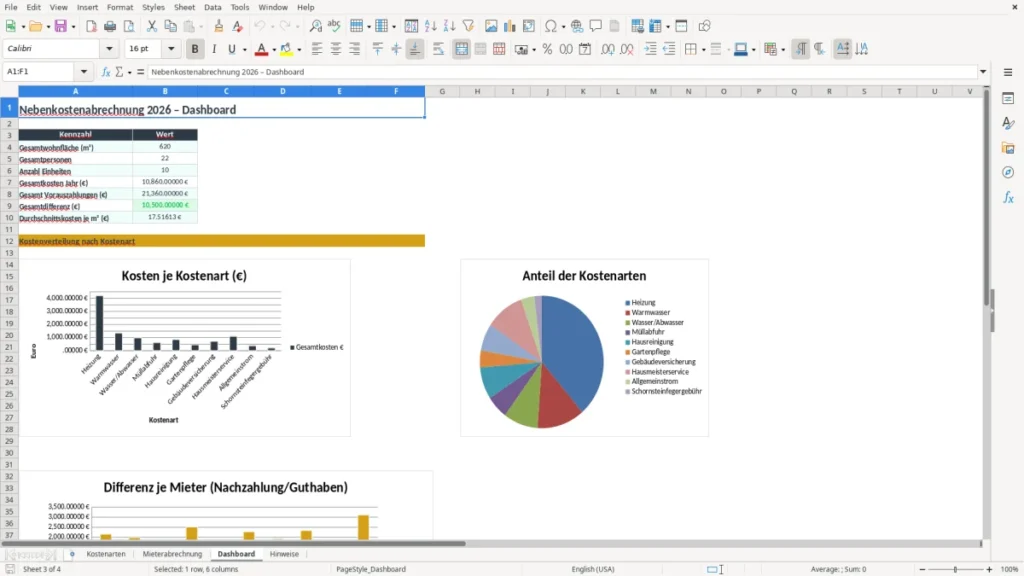Click the Cut scissors icon
This screenshot has width=1024, height=576.
152,26
